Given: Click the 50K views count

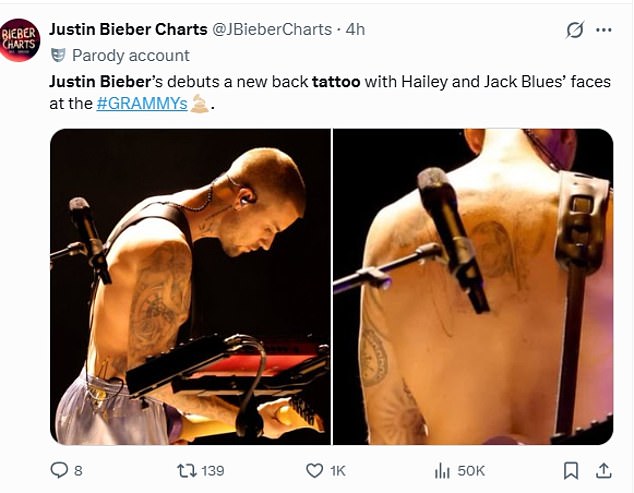Looking at the screenshot, I should click(x=471, y=470).
